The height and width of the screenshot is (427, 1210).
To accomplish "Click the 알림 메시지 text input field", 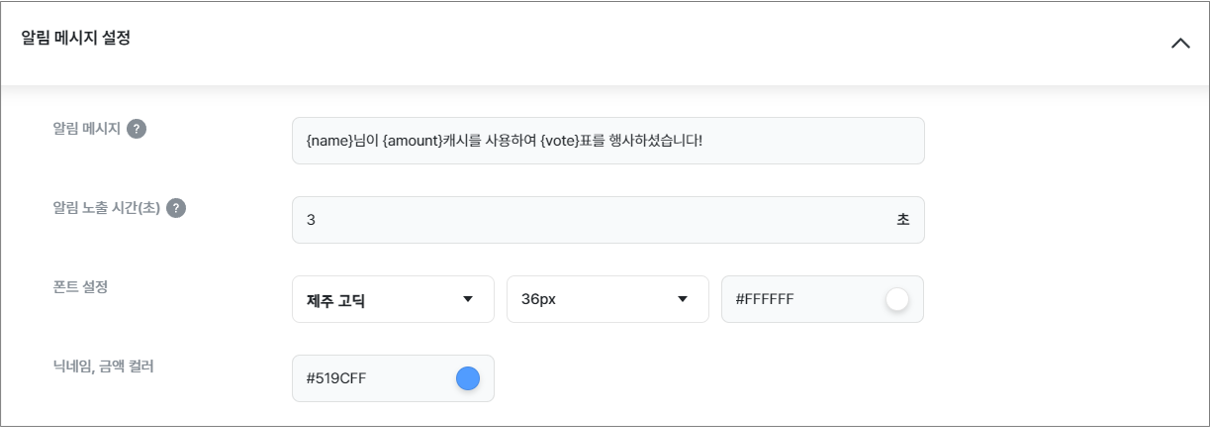I will coord(608,141).
